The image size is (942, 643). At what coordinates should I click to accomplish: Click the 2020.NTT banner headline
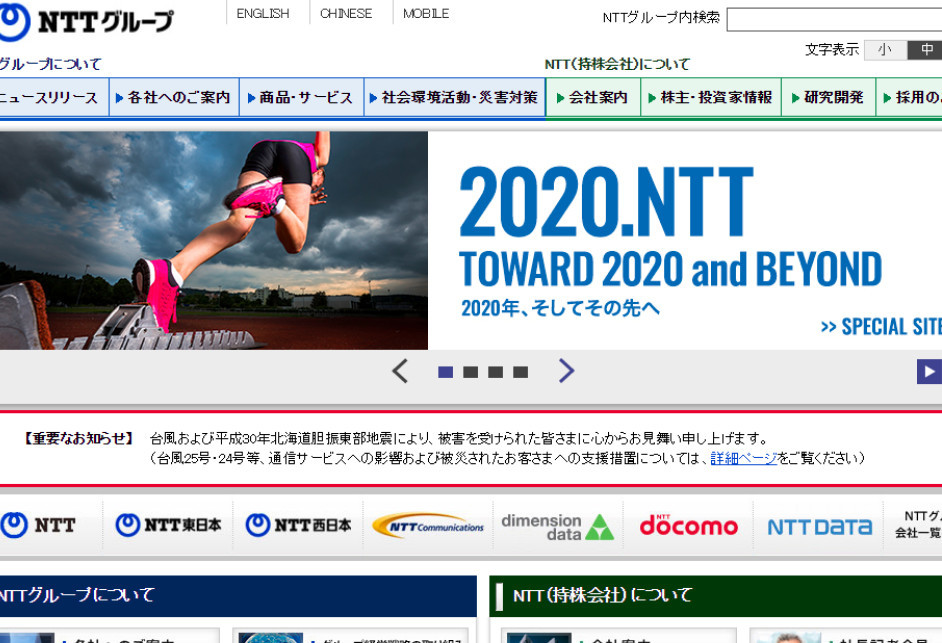(x=607, y=203)
